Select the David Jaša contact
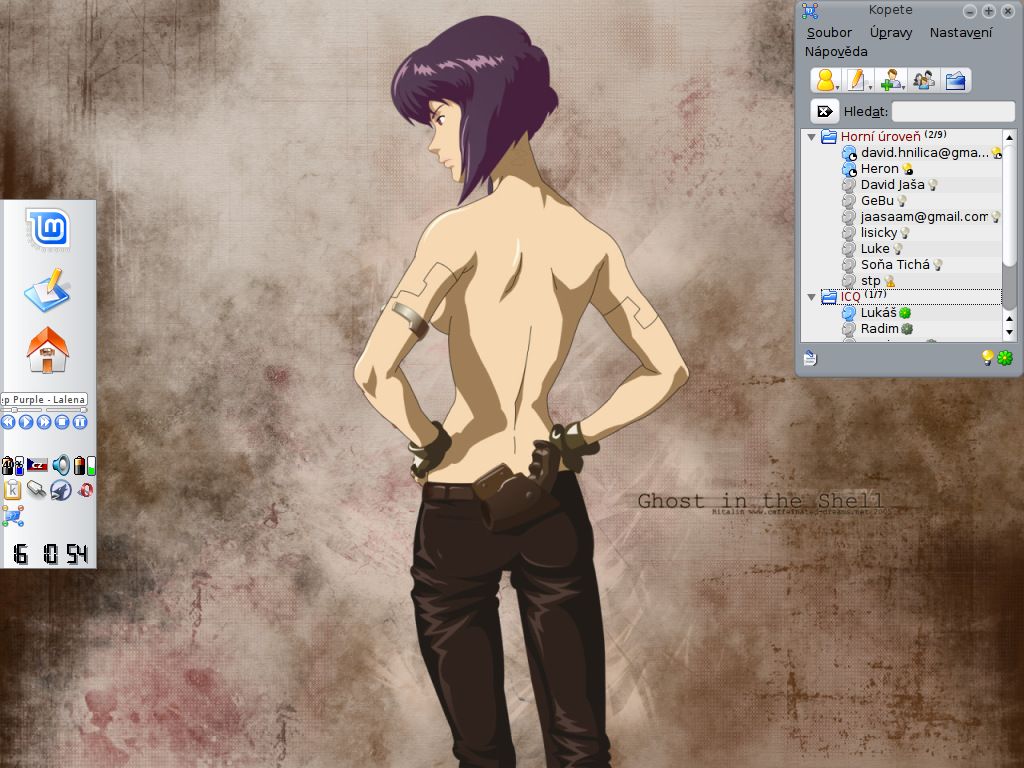The image size is (1024, 768). (921, 185)
